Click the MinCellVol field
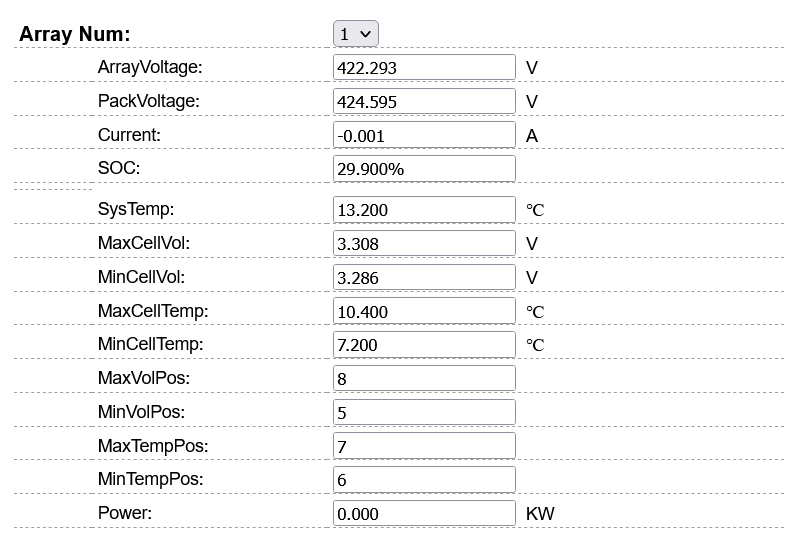Screen dimensions: 787x556 point(424,278)
